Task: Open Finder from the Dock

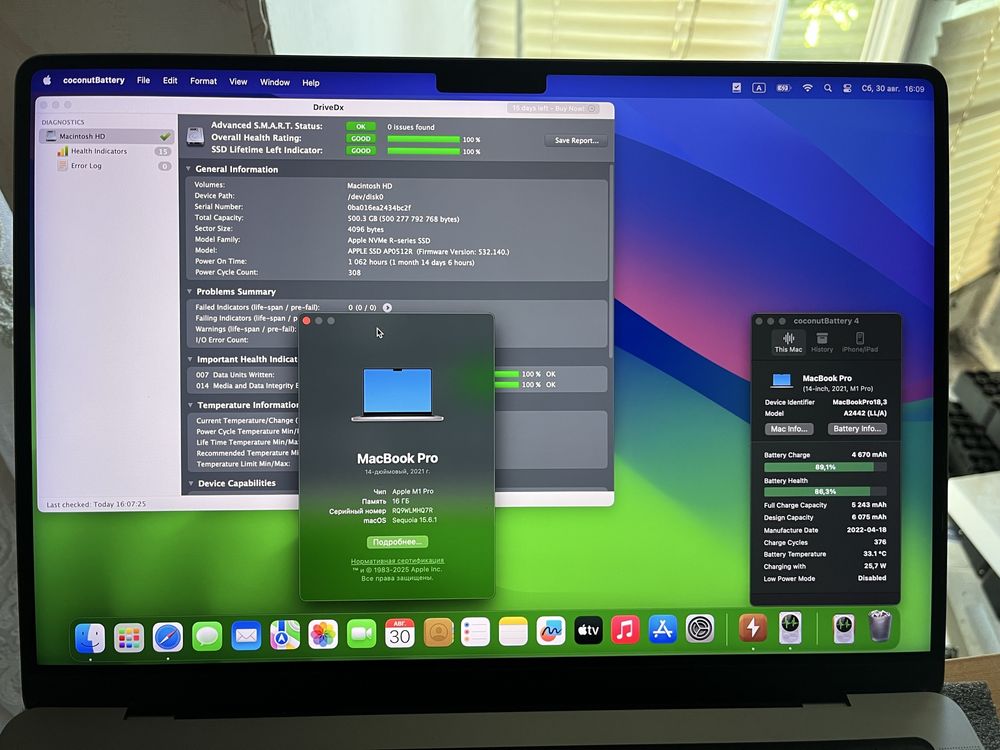Action: point(90,638)
